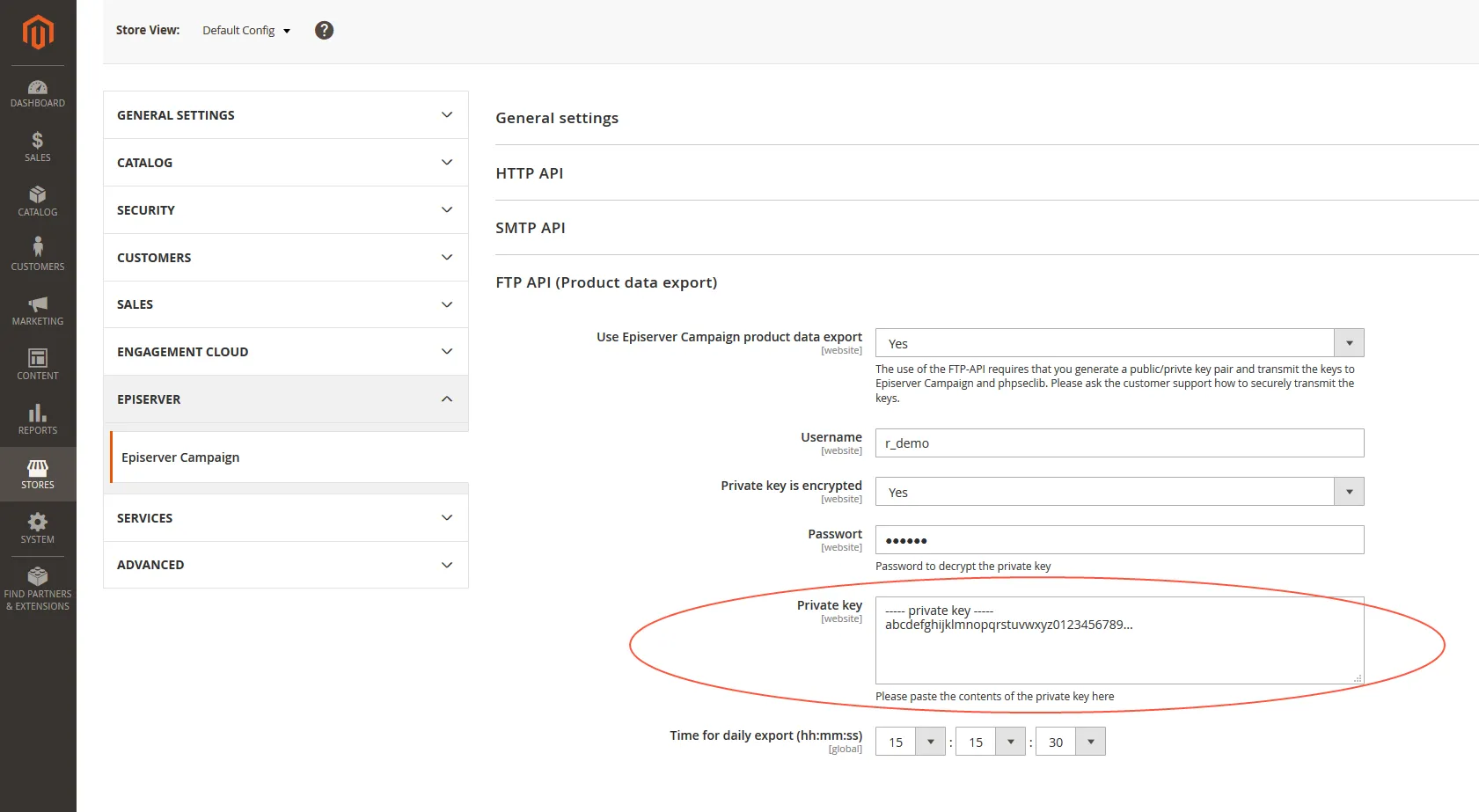The height and width of the screenshot is (812, 1479).
Task: Expand the General Settings config section
Action: point(286,115)
